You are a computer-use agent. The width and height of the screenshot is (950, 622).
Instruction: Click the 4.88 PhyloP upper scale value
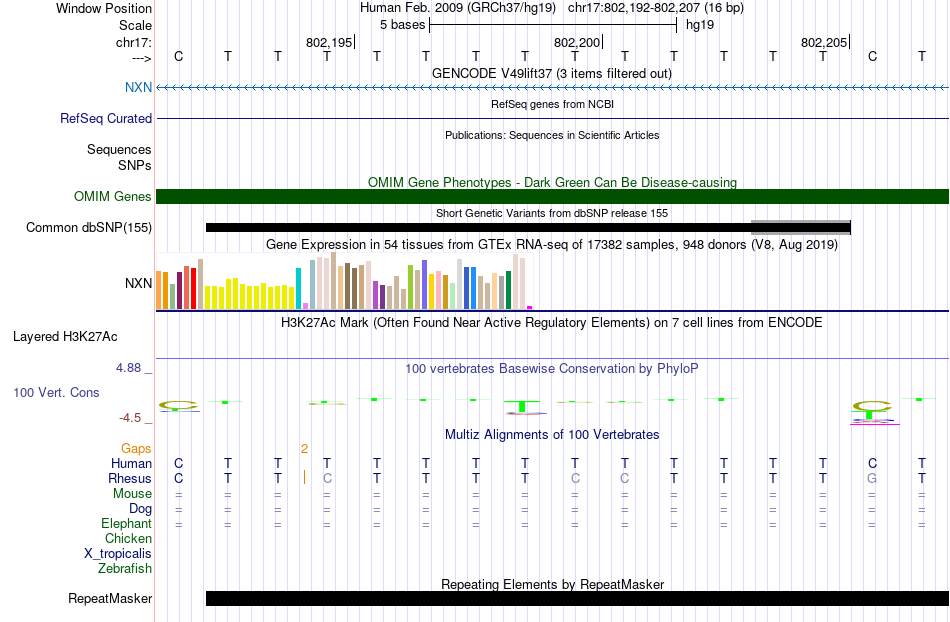click(128, 368)
